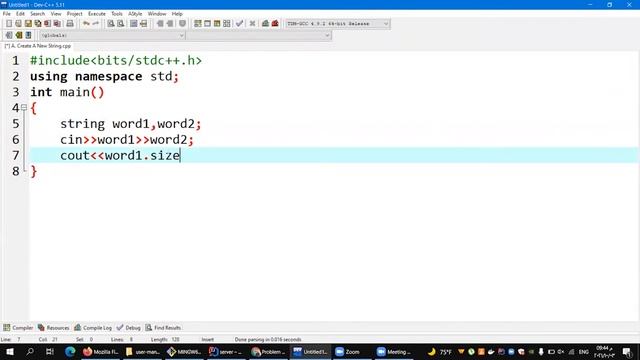The image size is (640, 360).
Task: Switch to the Resources bottom tab
Action: (x=53, y=328)
